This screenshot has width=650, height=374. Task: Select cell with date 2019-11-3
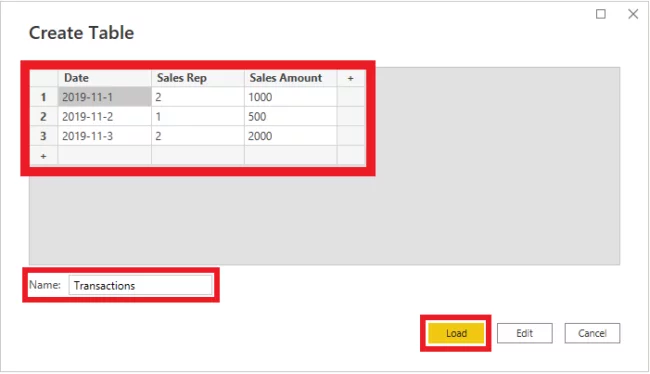click(104, 136)
